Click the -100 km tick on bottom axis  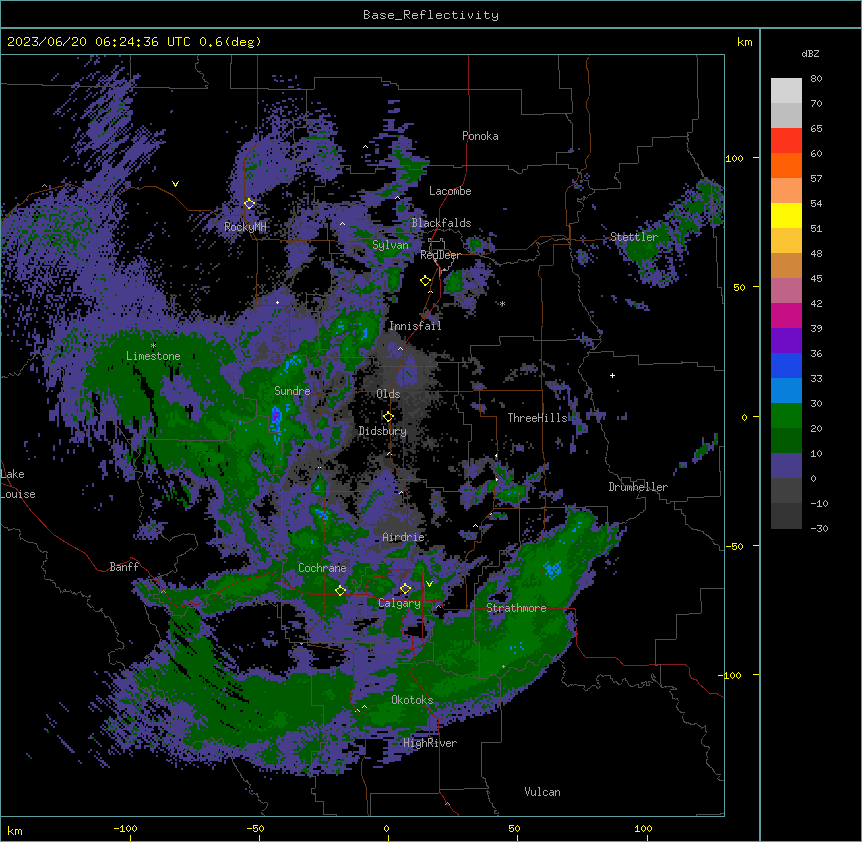coord(125,828)
